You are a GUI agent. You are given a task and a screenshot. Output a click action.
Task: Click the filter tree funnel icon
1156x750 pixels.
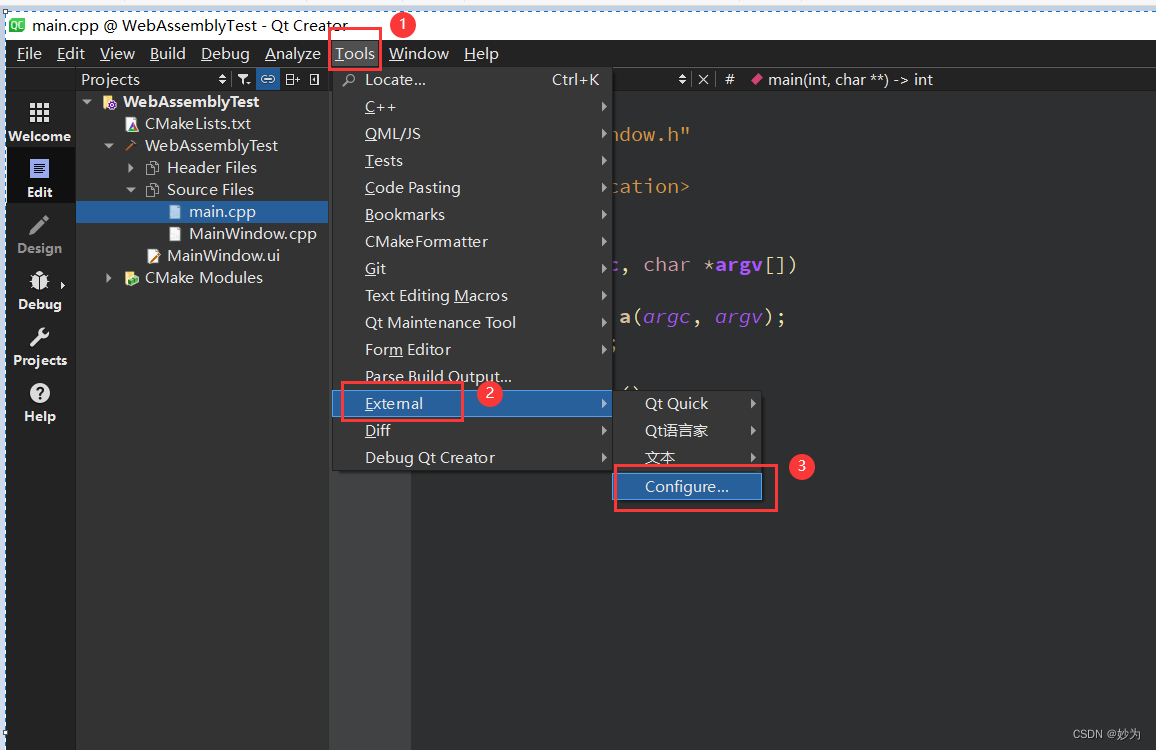pos(243,79)
